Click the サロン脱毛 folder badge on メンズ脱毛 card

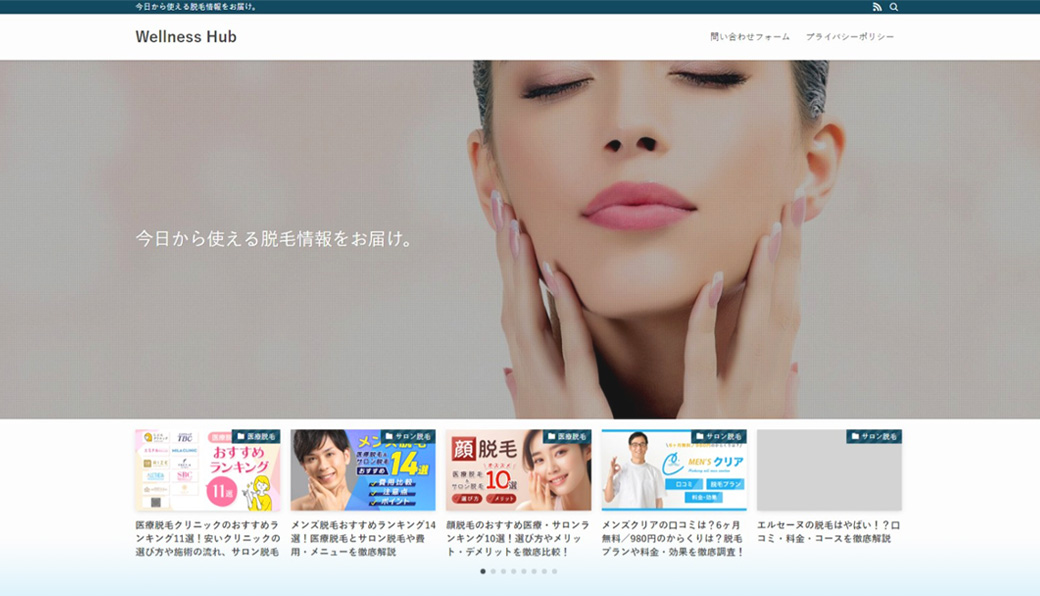[409, 435]
